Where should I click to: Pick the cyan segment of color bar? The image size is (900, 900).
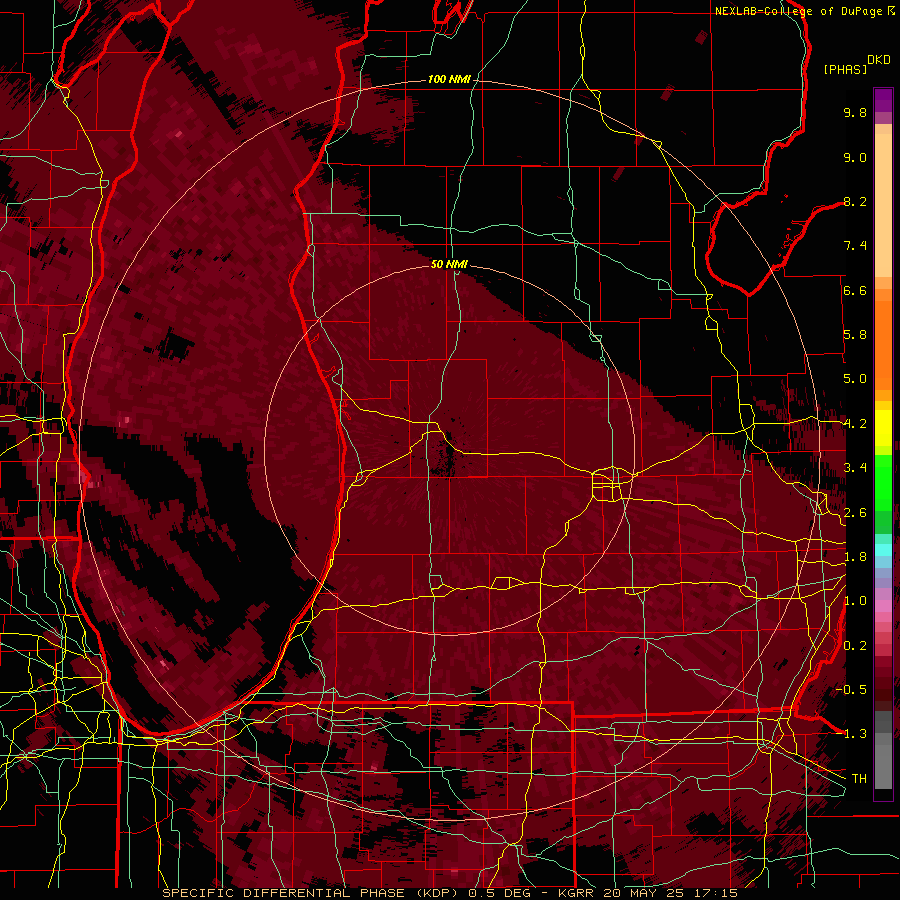pos(883,549)
